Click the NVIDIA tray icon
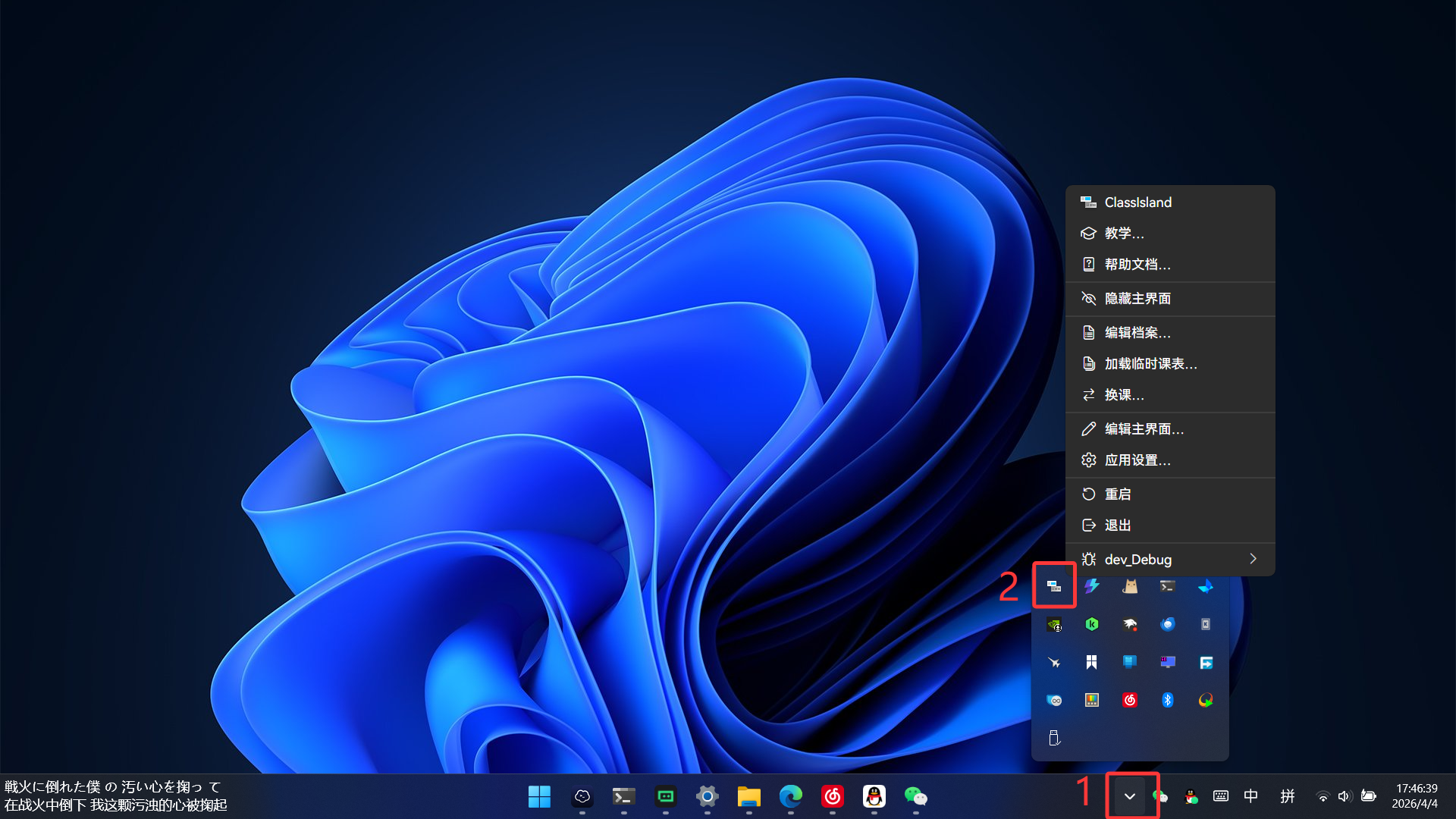This screenshot has width=1456, height=819. point(1054,625)
